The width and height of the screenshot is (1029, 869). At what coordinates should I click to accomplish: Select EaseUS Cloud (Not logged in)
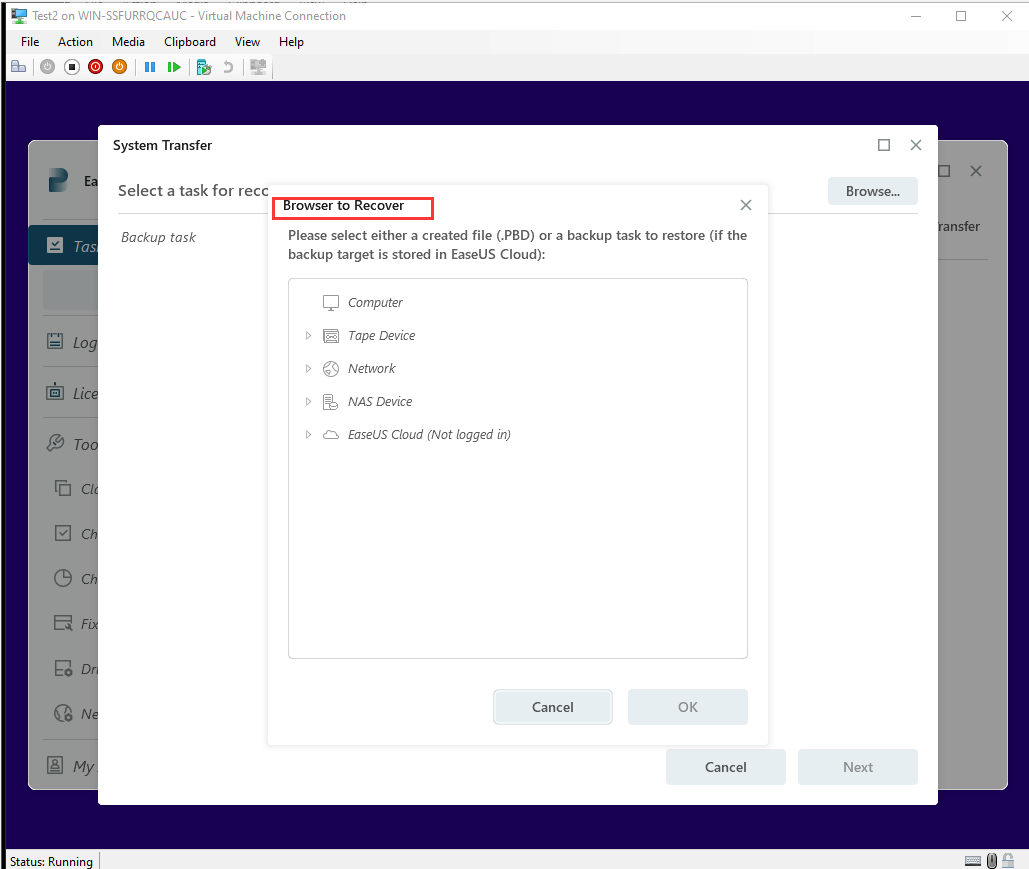click(429, 434)
